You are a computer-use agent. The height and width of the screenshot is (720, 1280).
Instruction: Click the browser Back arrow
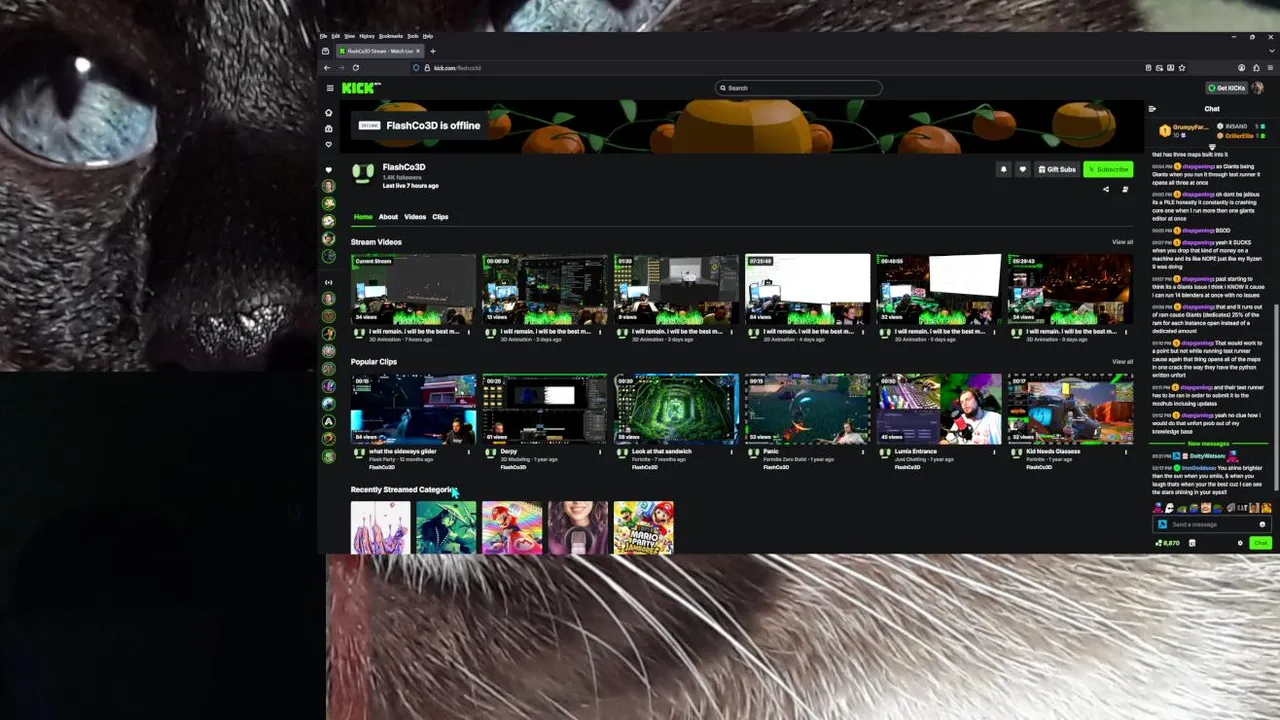point(327,68)
